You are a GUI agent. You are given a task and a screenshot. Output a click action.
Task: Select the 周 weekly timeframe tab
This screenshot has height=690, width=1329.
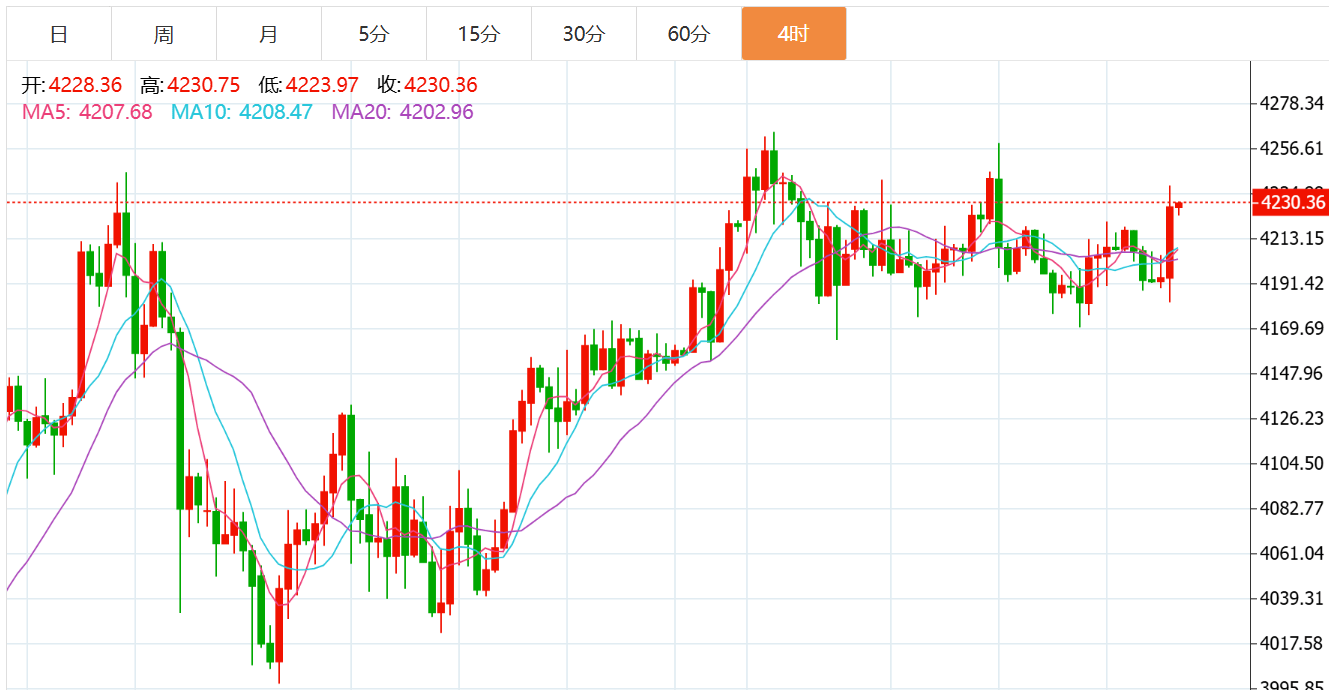tap(164, 34)
